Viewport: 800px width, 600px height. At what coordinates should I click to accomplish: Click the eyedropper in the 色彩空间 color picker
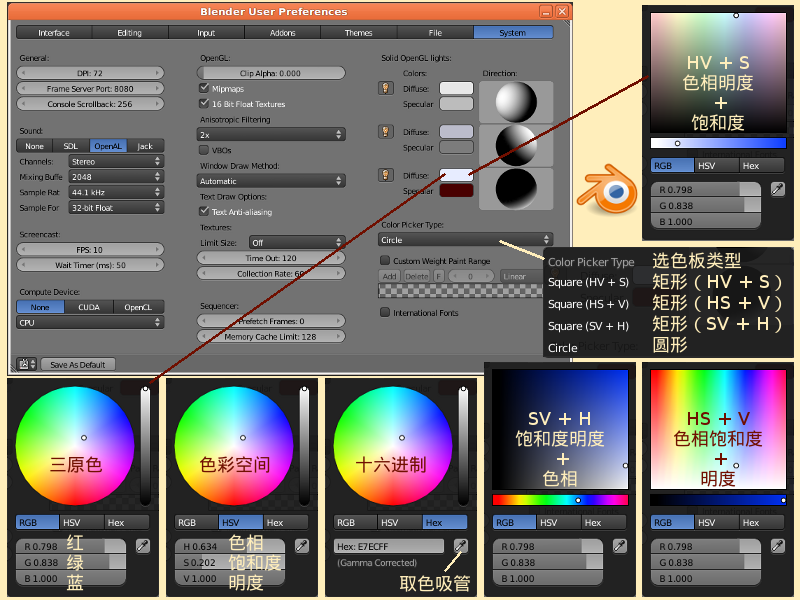pos(302,546)
